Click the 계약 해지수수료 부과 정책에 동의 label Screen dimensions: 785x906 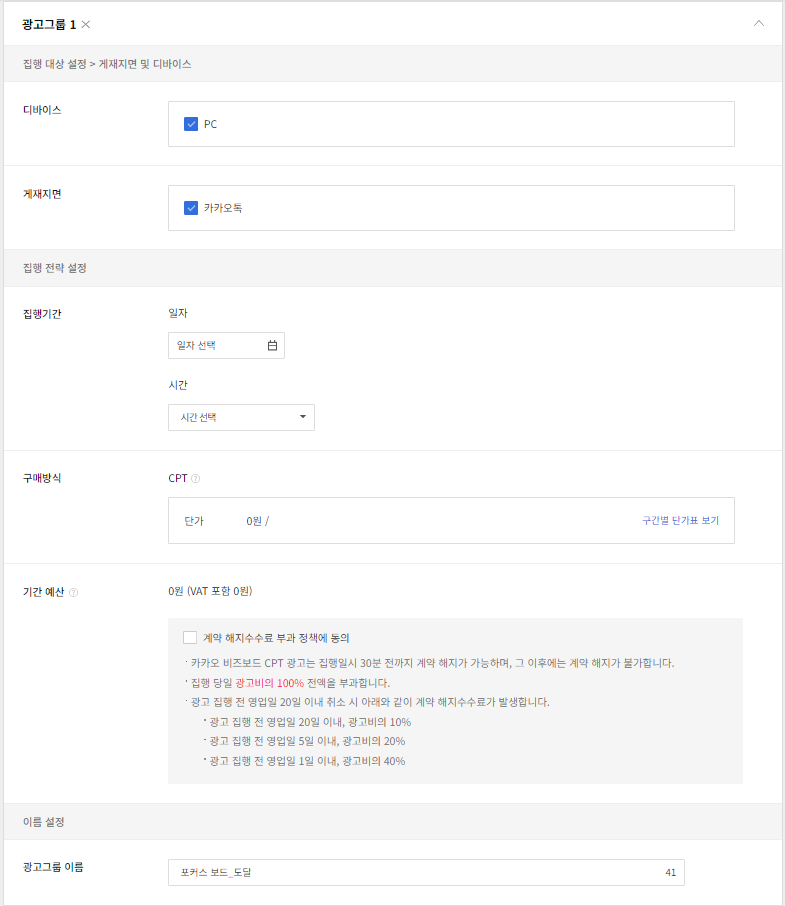(276, 637)
